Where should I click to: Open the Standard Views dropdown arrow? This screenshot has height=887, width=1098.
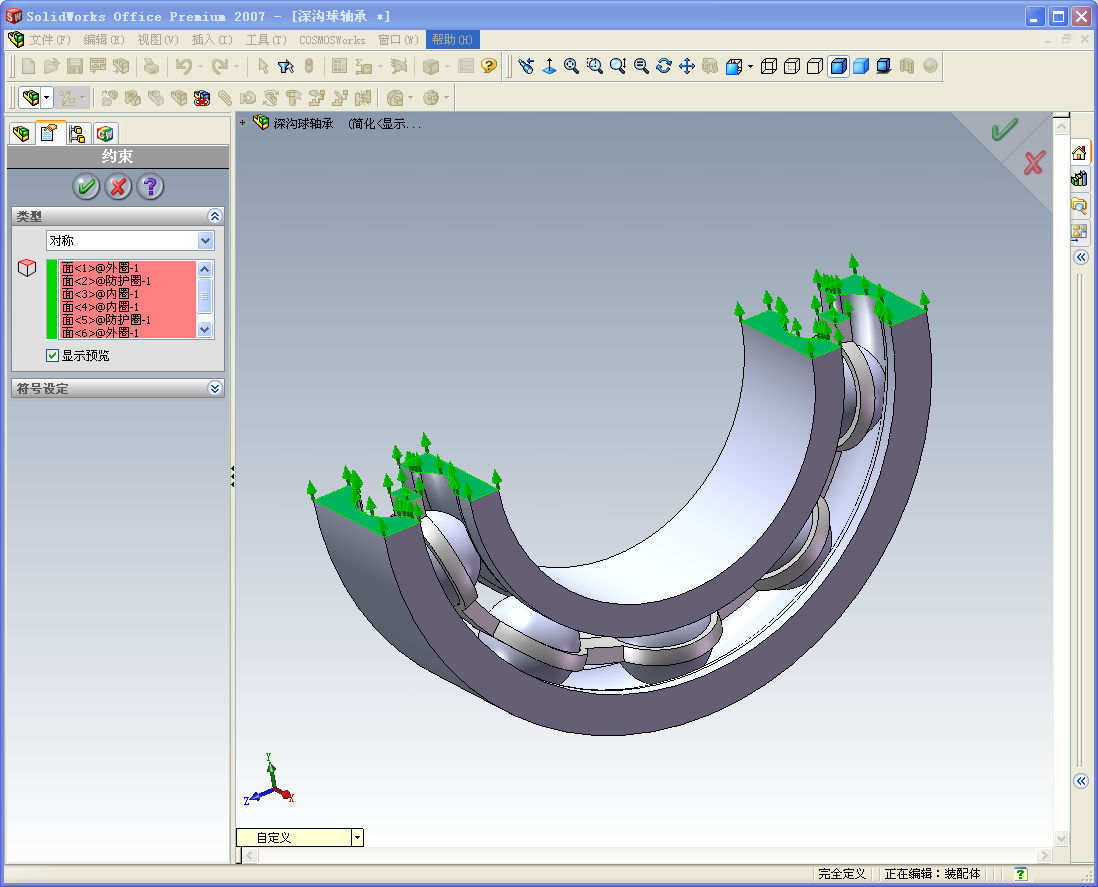coord(751,67)
